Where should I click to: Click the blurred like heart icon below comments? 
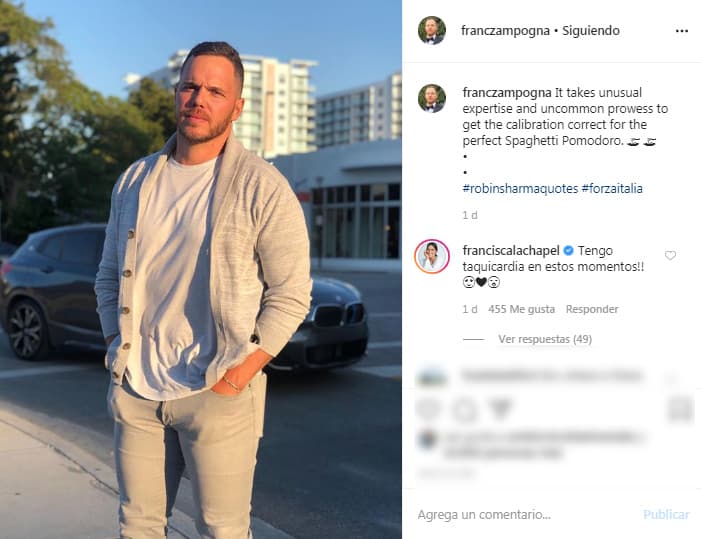tap(429, 409)
